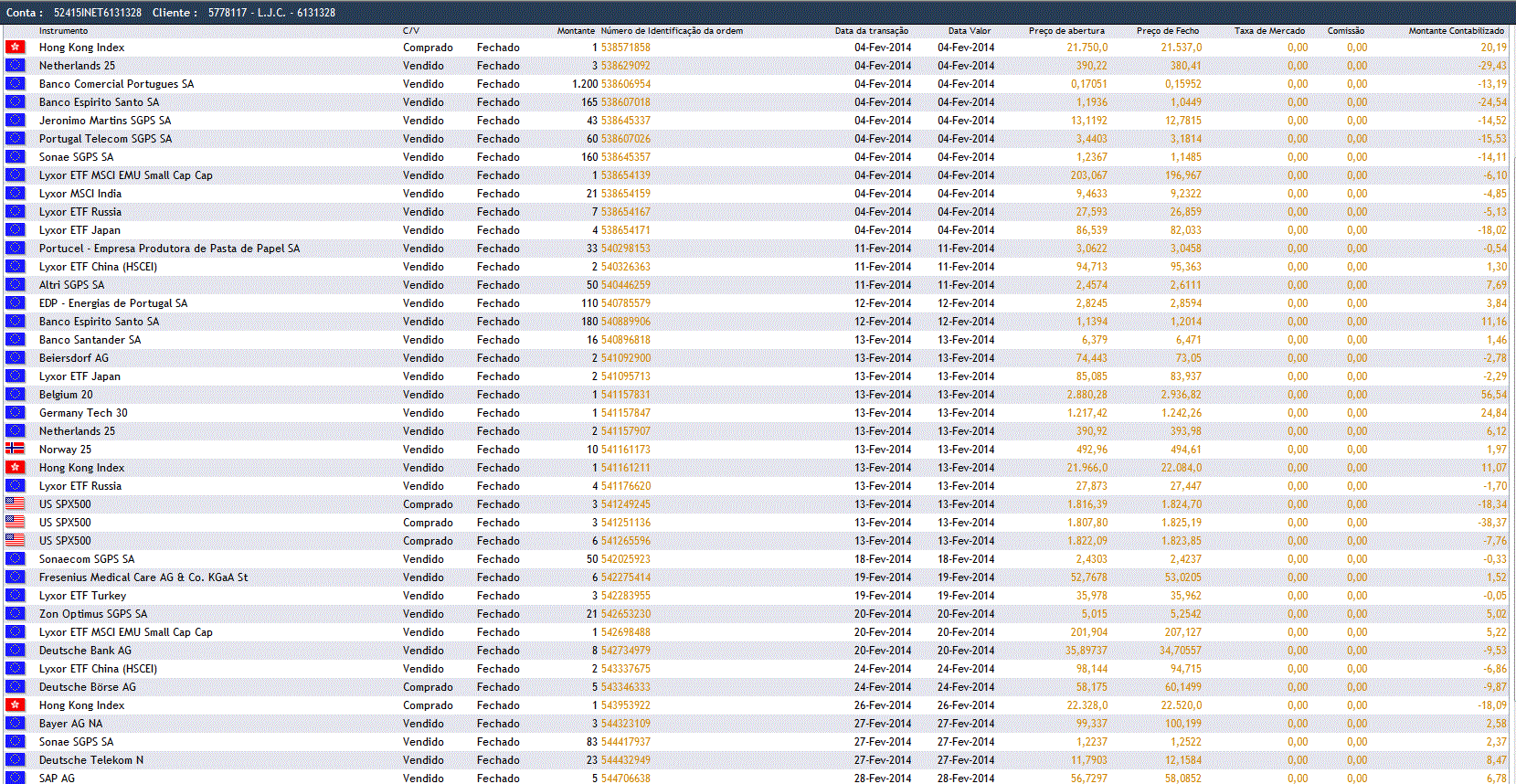
Task: Click the amount 1.200 for Banco Comercial Portugues
Action: click(x=585, y=84)
